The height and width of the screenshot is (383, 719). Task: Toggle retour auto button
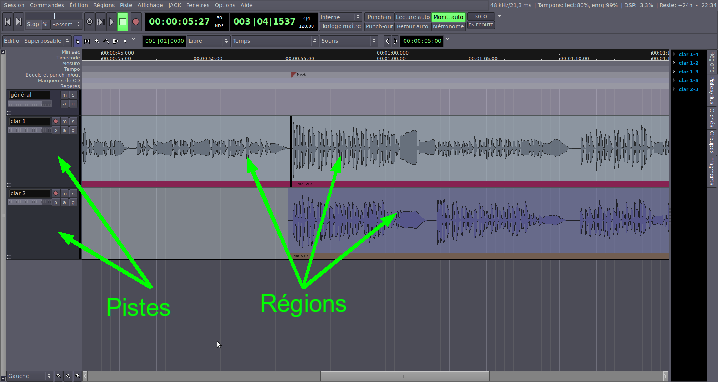[x=413, y=27]
